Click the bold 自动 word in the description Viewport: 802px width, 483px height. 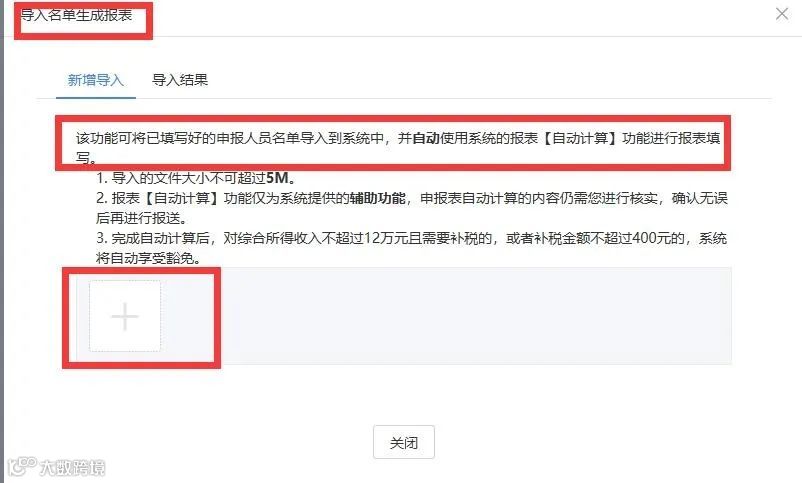click(x=426, y=138)
